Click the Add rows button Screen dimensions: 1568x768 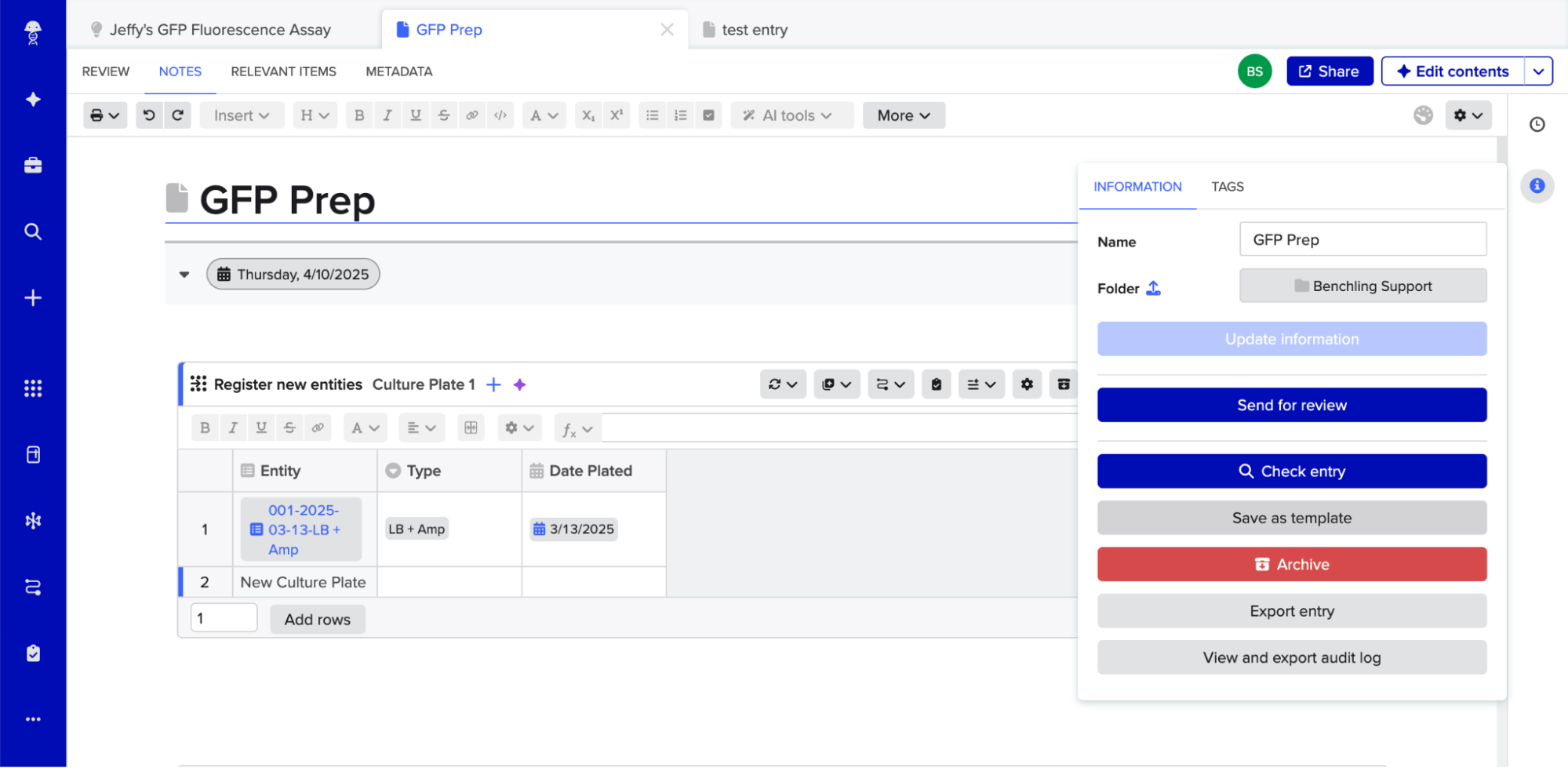318,619
